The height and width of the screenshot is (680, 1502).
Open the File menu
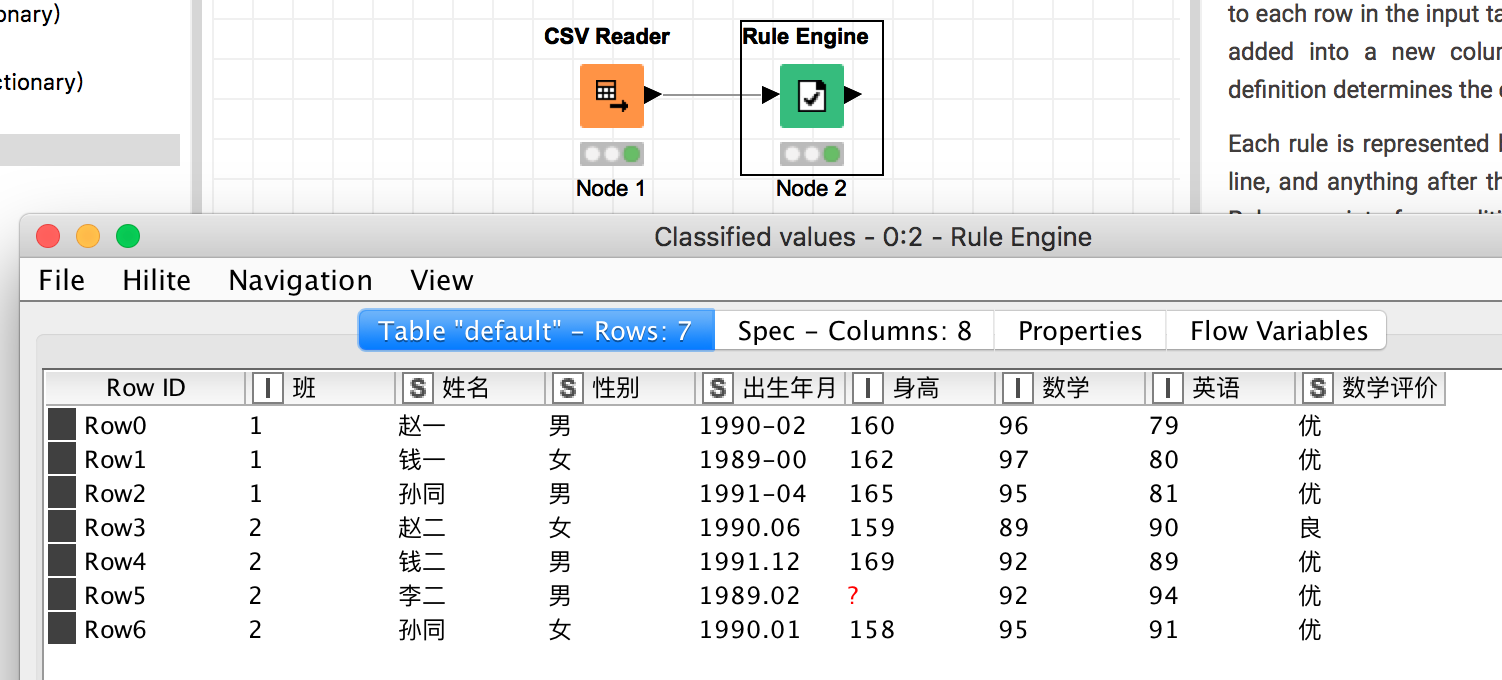62,280
